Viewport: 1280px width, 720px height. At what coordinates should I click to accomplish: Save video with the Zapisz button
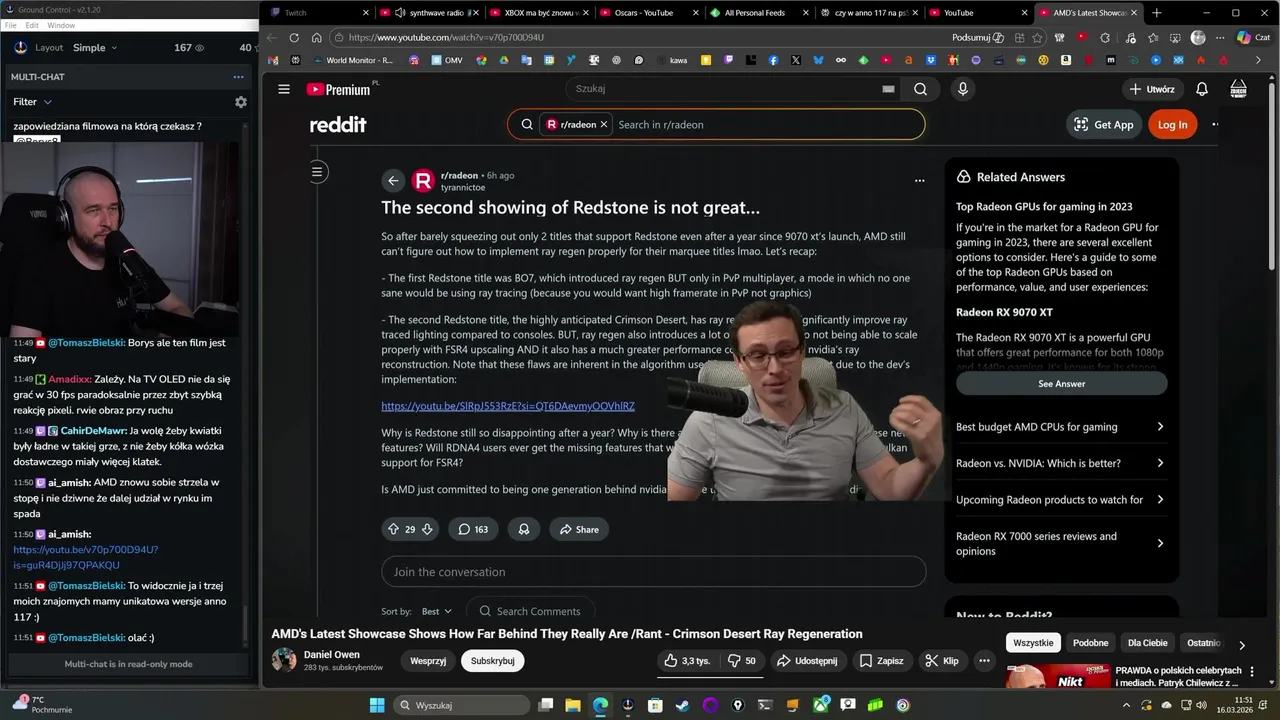(881, 660)
